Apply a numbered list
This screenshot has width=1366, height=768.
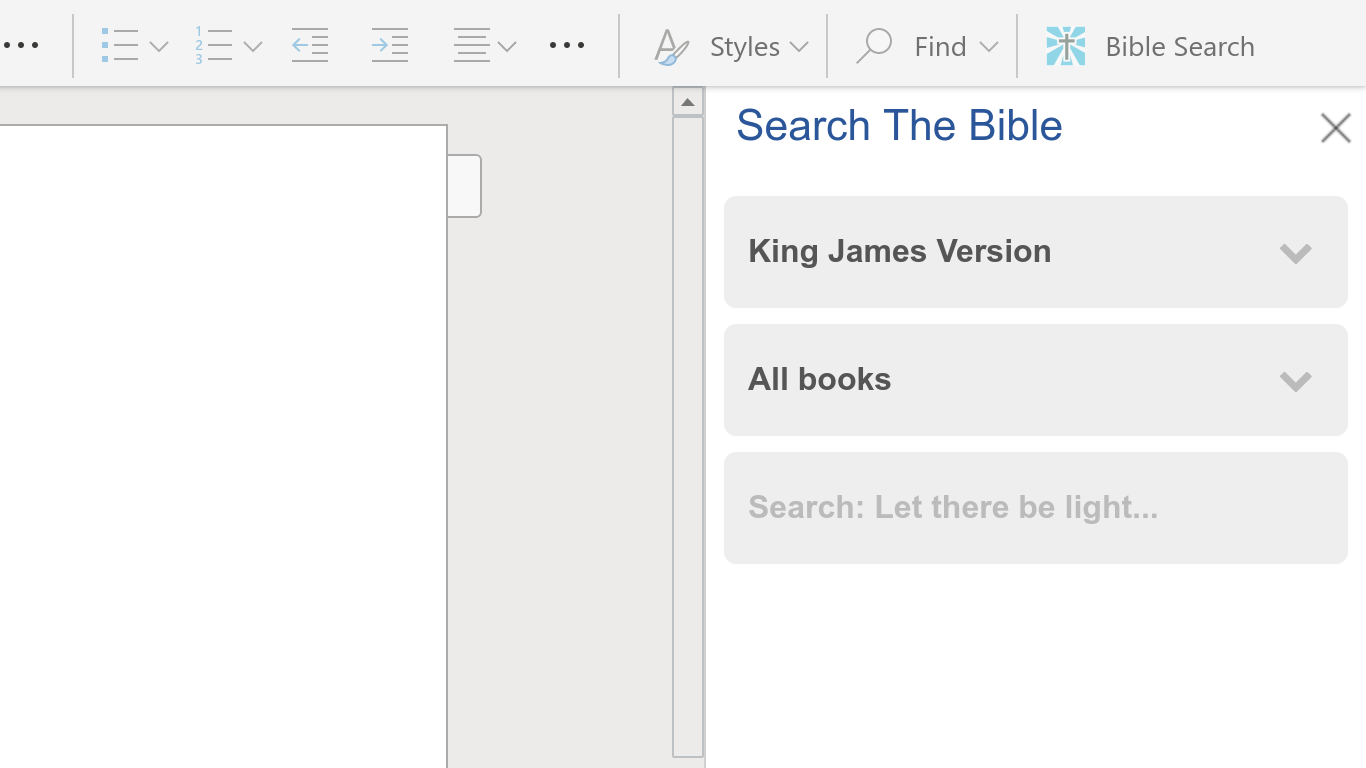click(214, 46)
